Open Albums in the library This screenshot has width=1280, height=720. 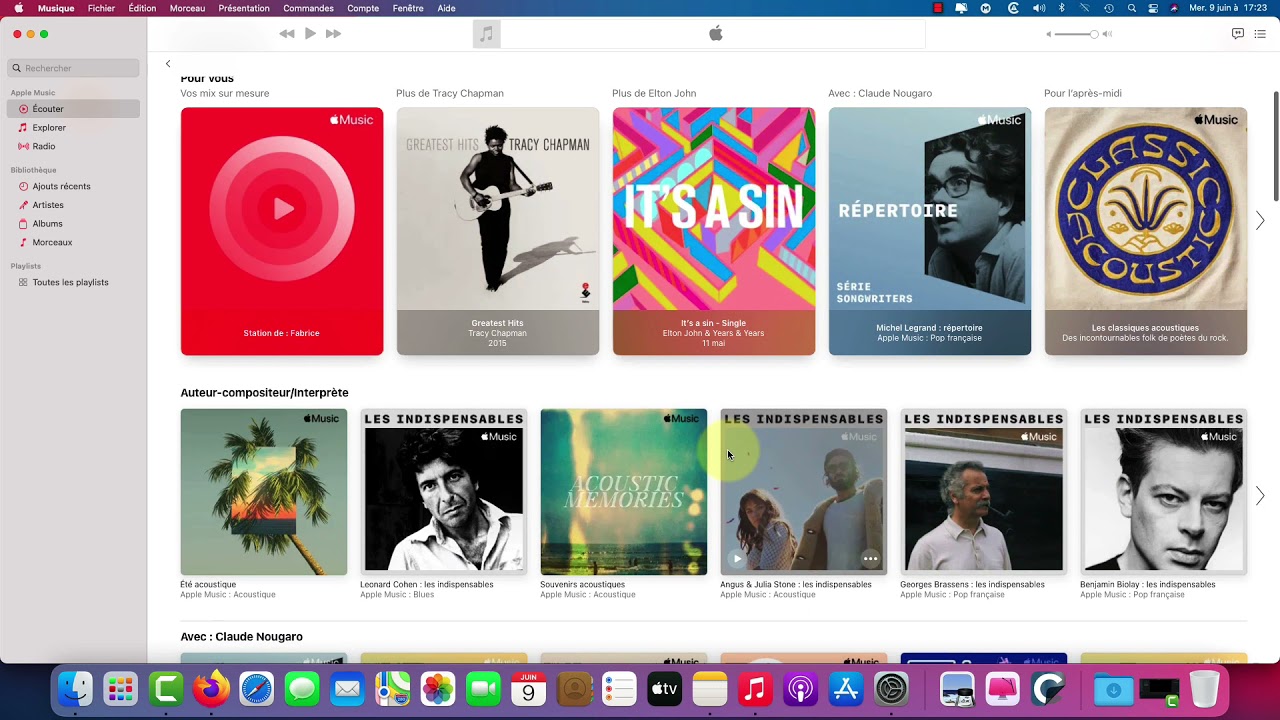pyautogui.click(x=74, y=224)
